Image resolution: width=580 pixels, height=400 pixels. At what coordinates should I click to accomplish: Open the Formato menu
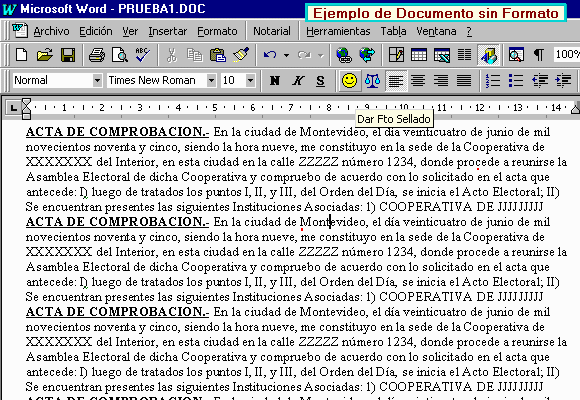coord(217,31)
